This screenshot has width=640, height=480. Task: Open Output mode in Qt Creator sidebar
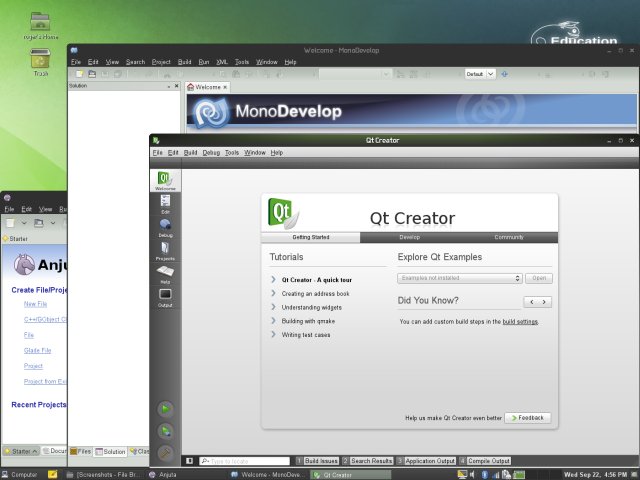coord(165,297)
